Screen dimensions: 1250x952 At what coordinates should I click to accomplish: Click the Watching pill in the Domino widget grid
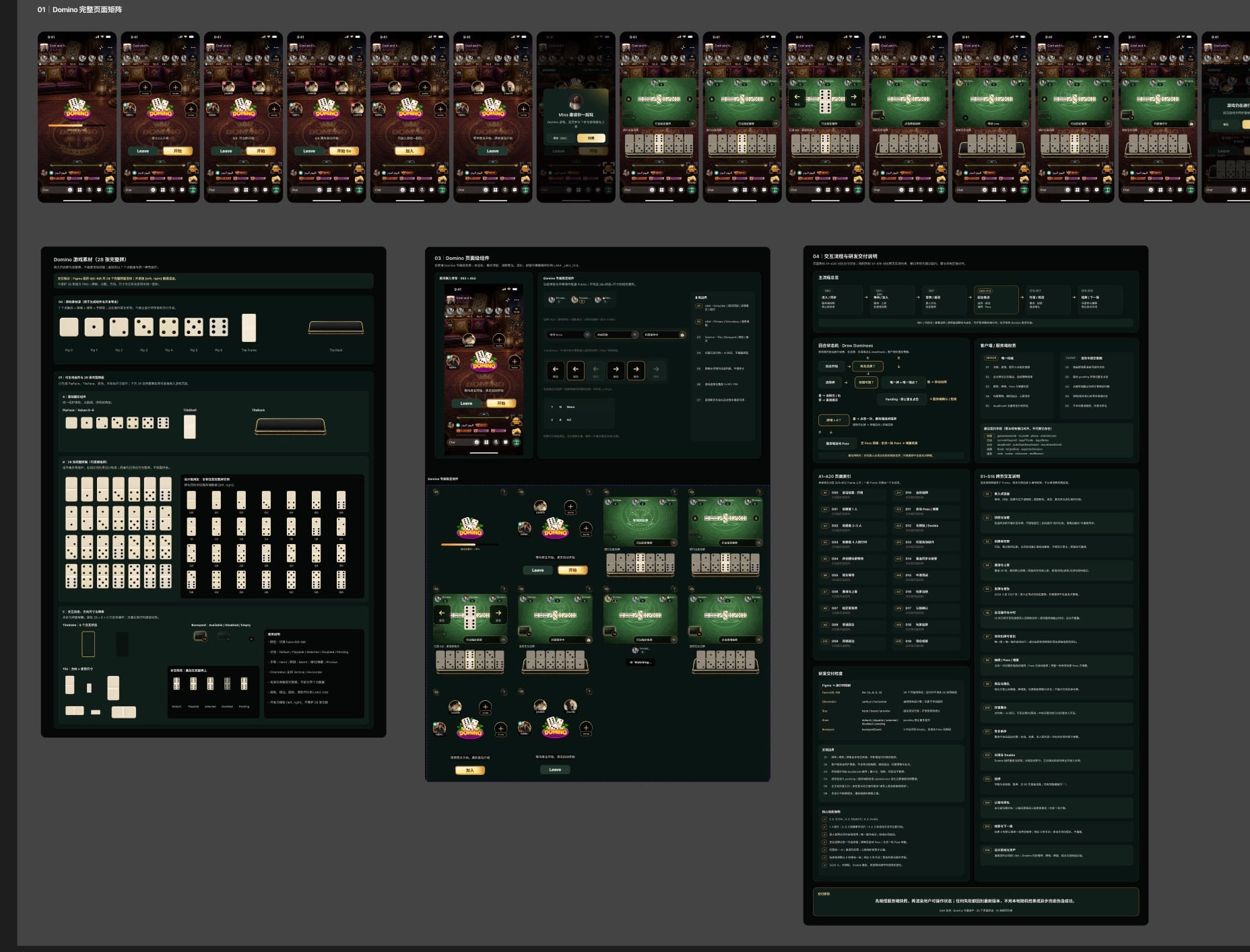640,662
